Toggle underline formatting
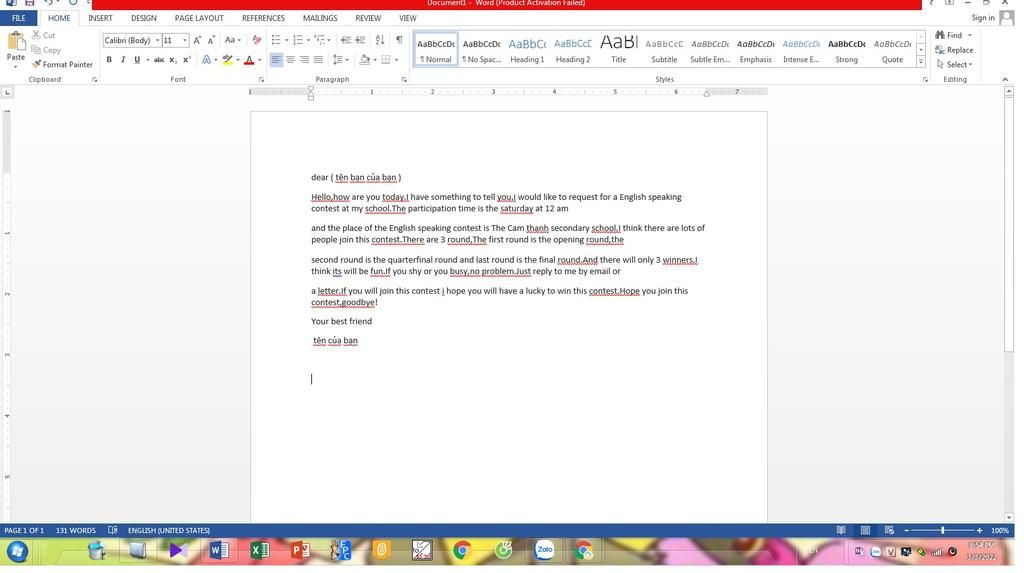This screenshot has height=573, width=1024. (x=136, y=59)
